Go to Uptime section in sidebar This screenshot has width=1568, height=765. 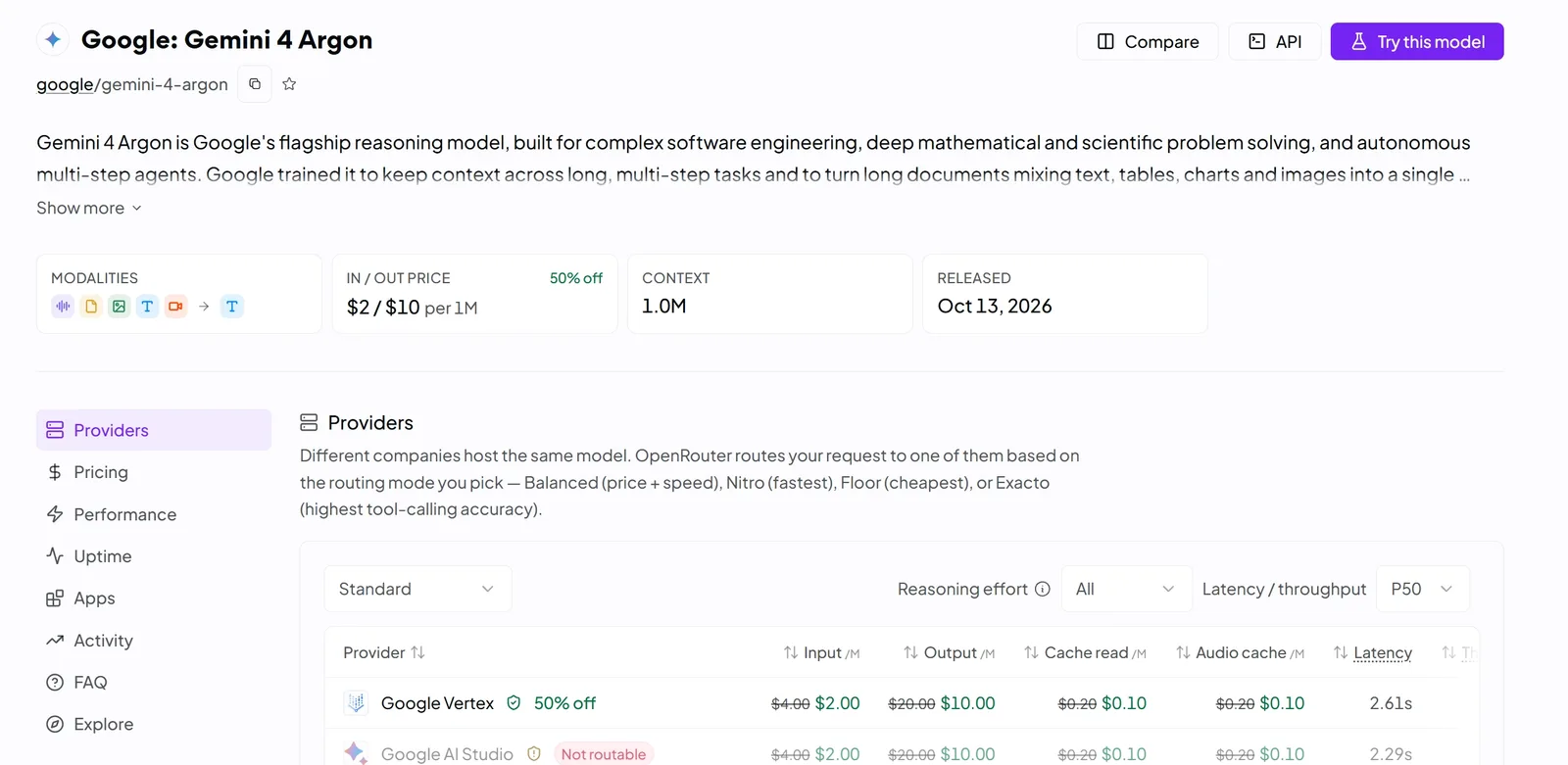154,556
